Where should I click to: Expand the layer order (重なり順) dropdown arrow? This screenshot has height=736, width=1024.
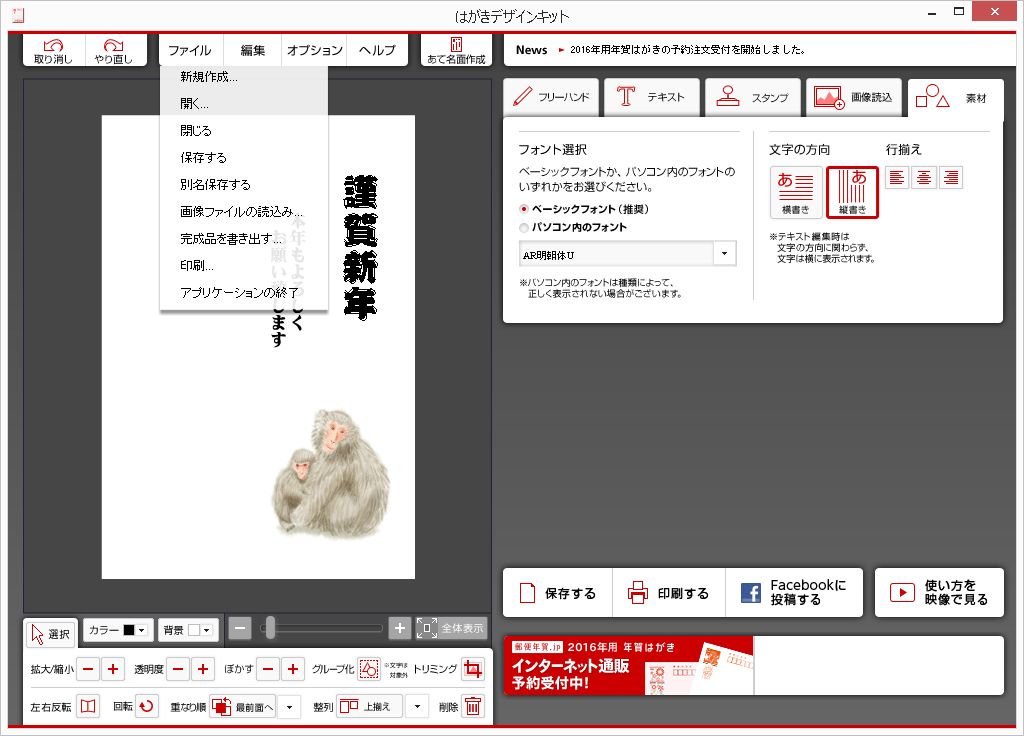coord(289,707)
